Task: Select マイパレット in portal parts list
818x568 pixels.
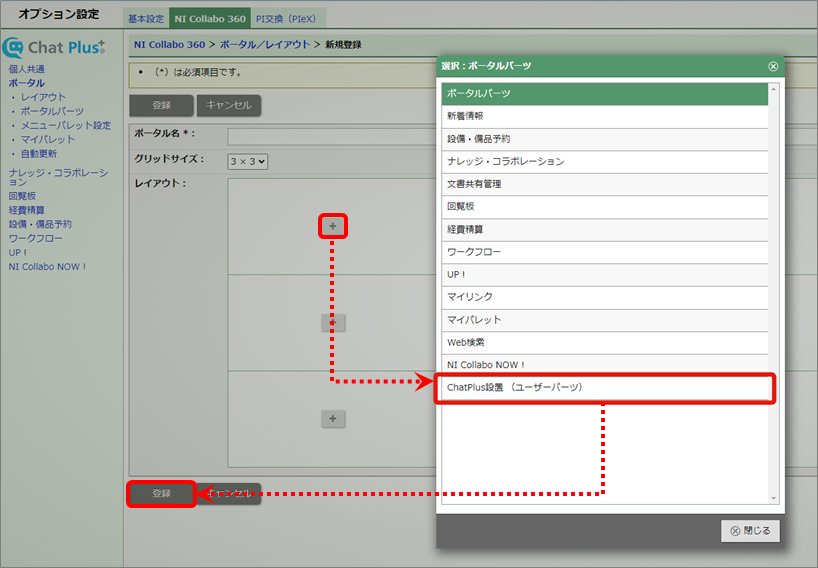Action: click(605, 320)
